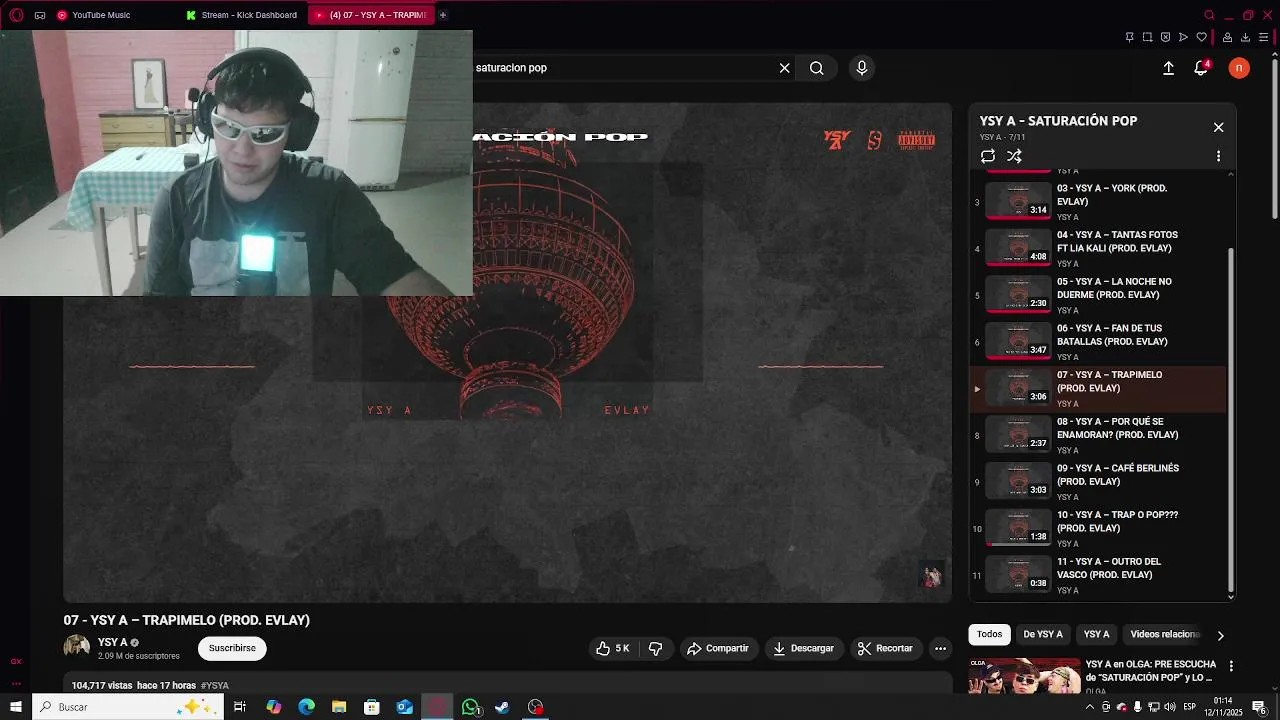Start voice search with microphone icon
Screen dimensions: 1280x720
862,68
